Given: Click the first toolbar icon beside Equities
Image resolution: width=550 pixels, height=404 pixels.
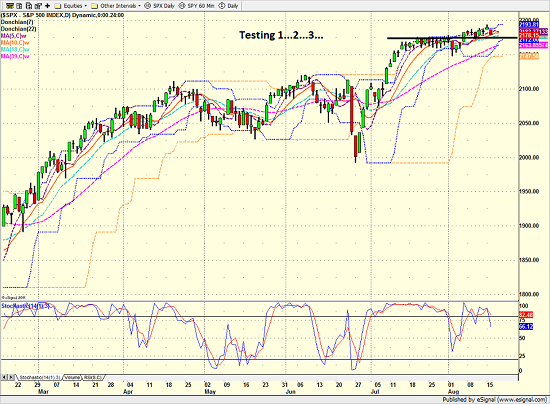Looking at the screenshot, I should pyautogui.click(x=10, y=6).
